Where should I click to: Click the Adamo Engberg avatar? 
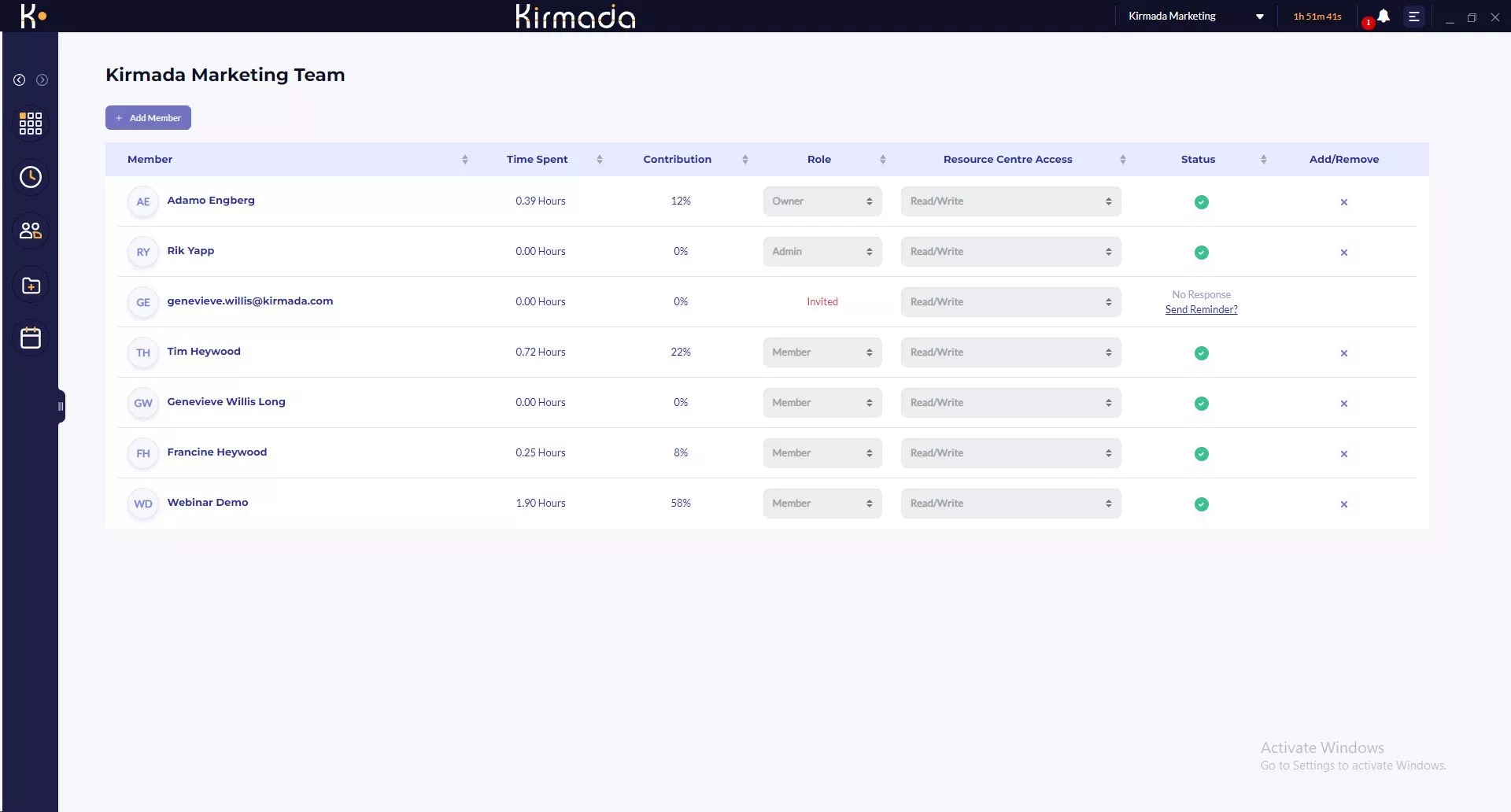click(x=142, y=202)
